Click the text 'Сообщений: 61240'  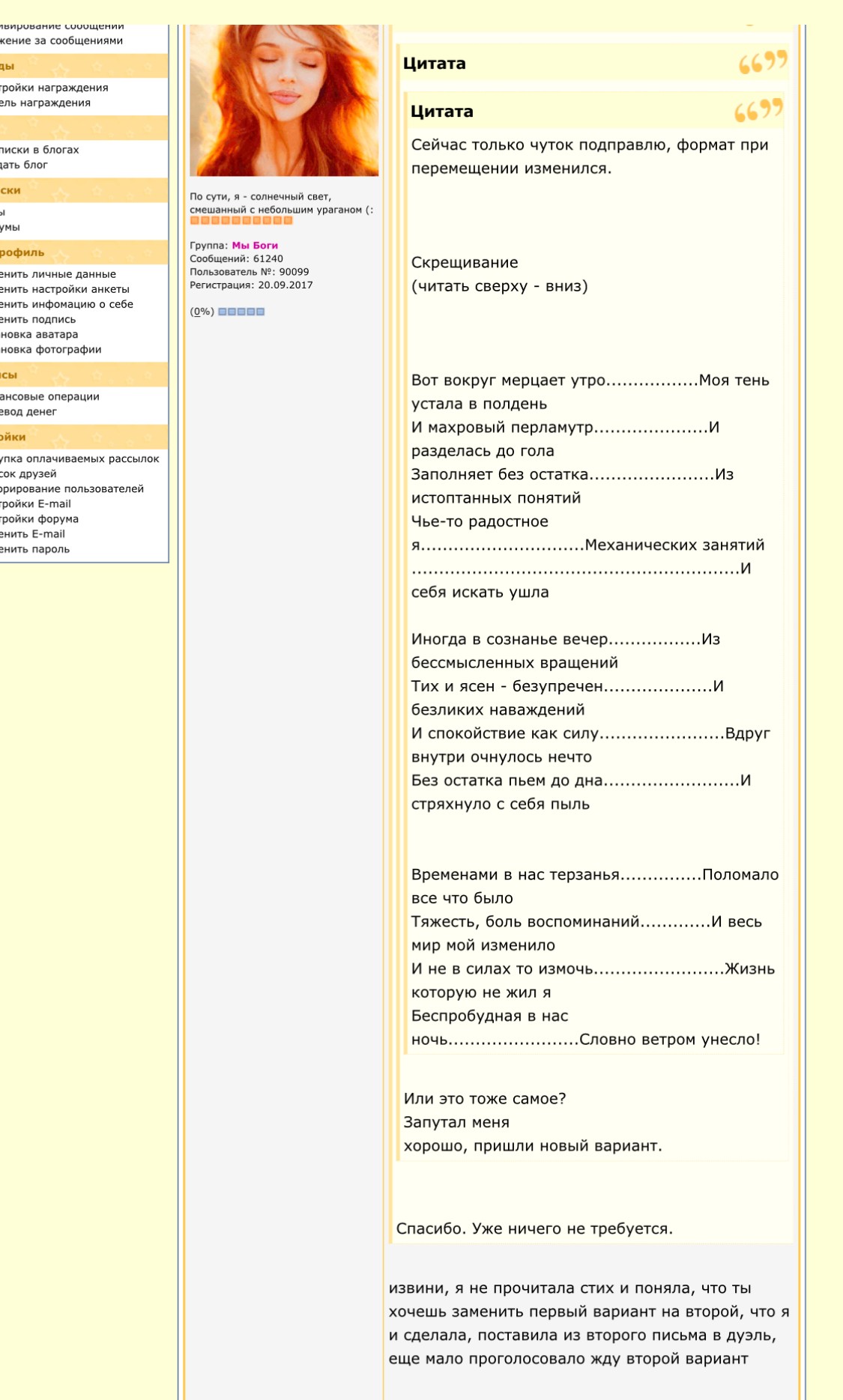(x=236, y=258)
